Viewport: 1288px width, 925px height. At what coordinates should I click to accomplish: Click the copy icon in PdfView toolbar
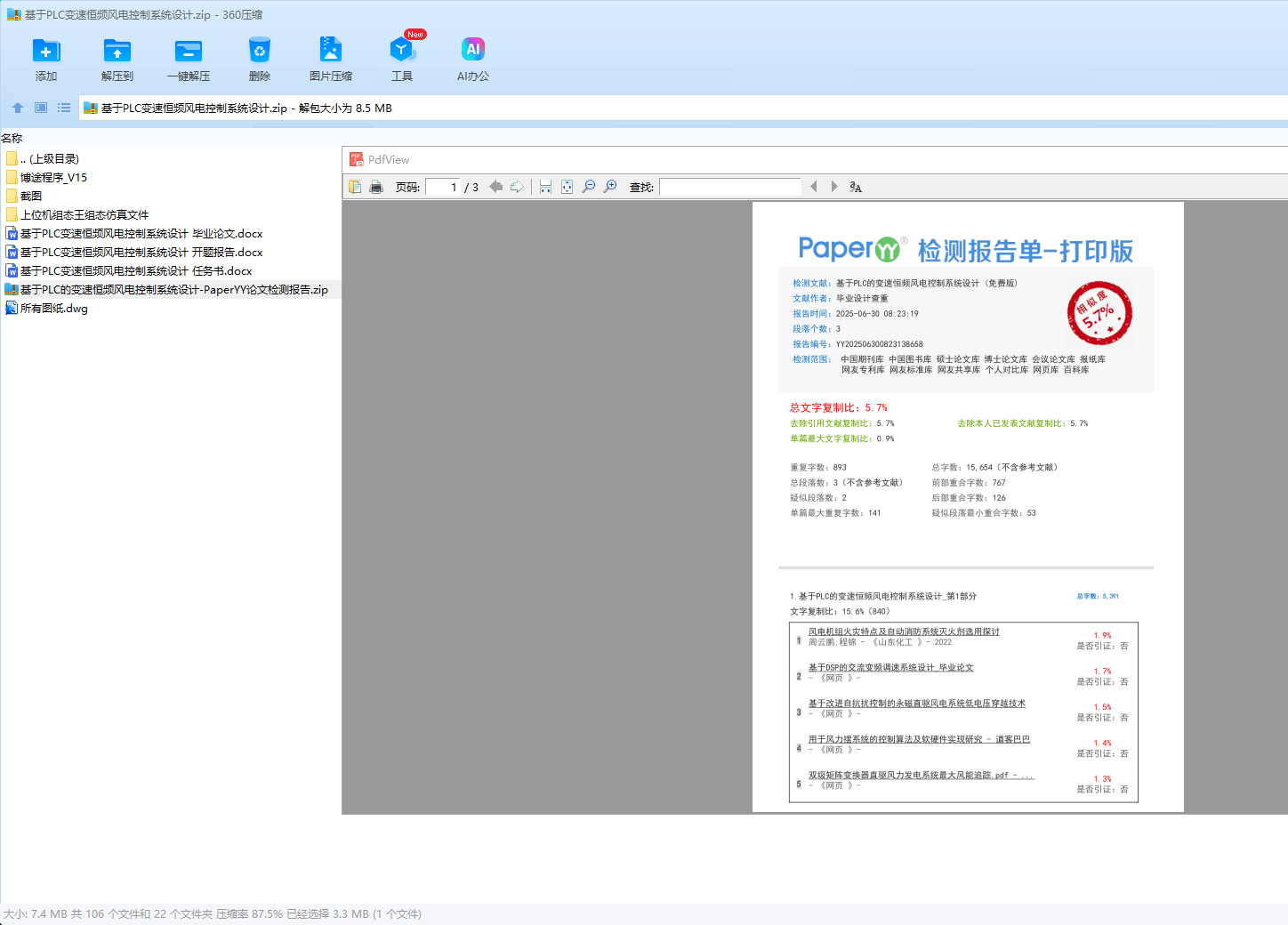[x=355, y=187]
